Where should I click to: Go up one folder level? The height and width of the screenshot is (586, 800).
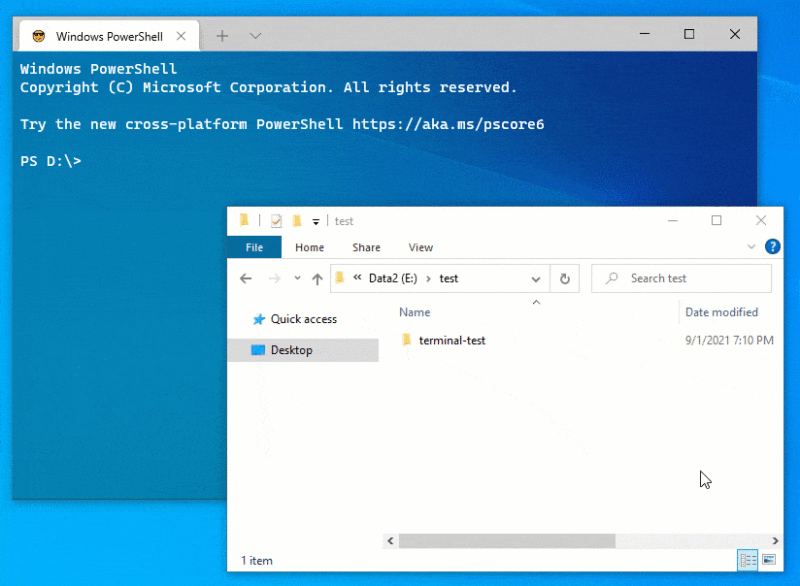coord(317,279)
